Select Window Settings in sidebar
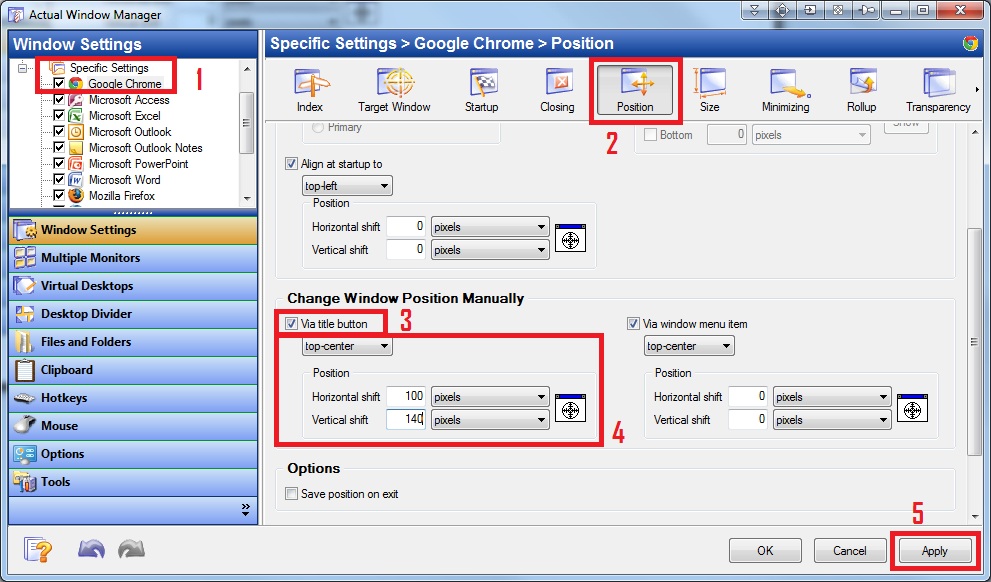The image size is (991, 582). tap(133, 230)
